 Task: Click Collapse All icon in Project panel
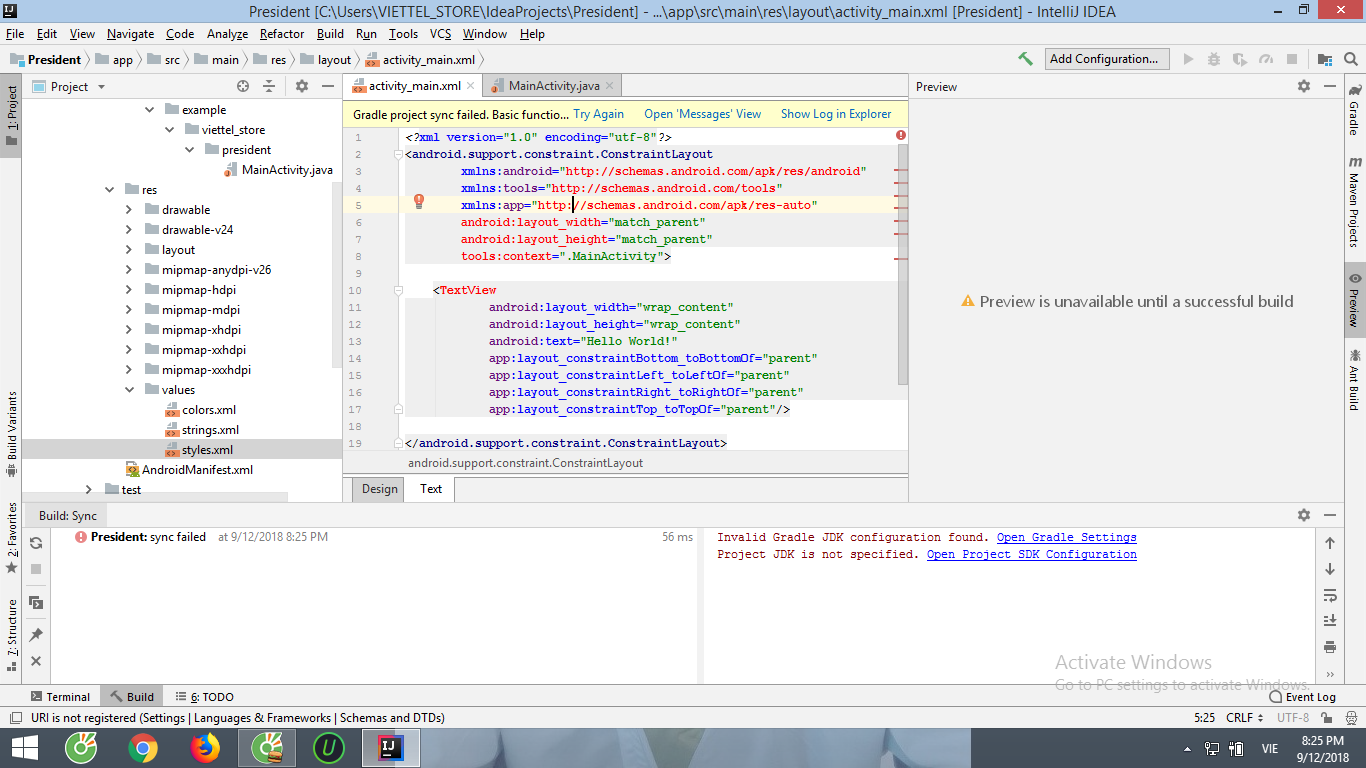click(x=269, y=87)
